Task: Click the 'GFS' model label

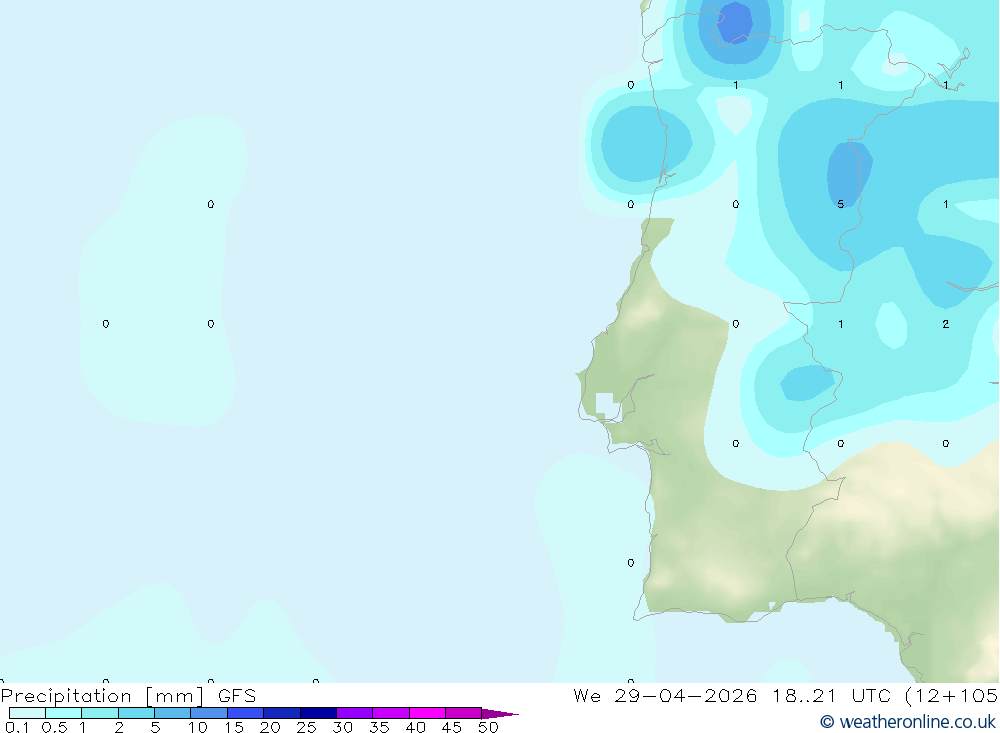Action: click(237, 696)
